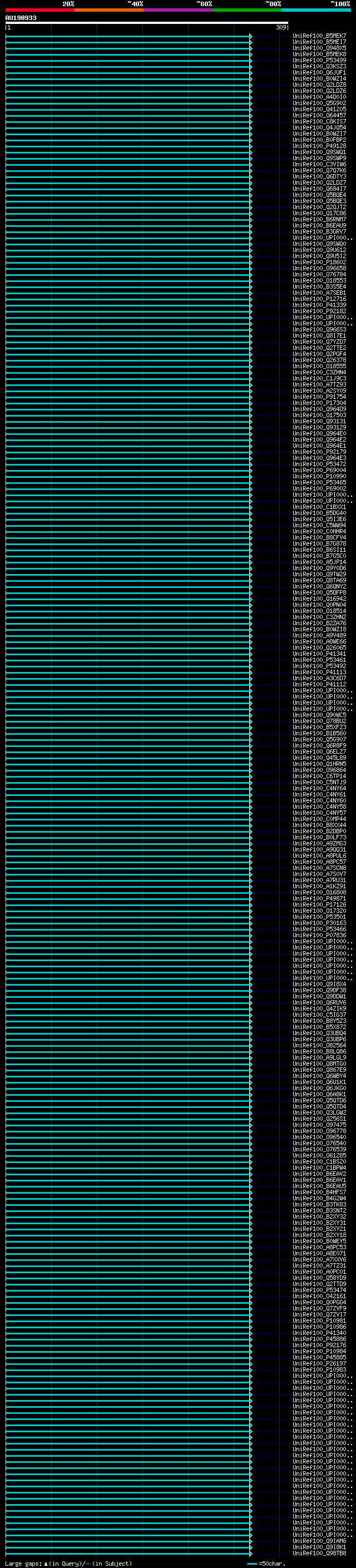Screen dimensions: 356x1568
Task: Select hit label UniRef100_C0HHR4
Action: 319,531
